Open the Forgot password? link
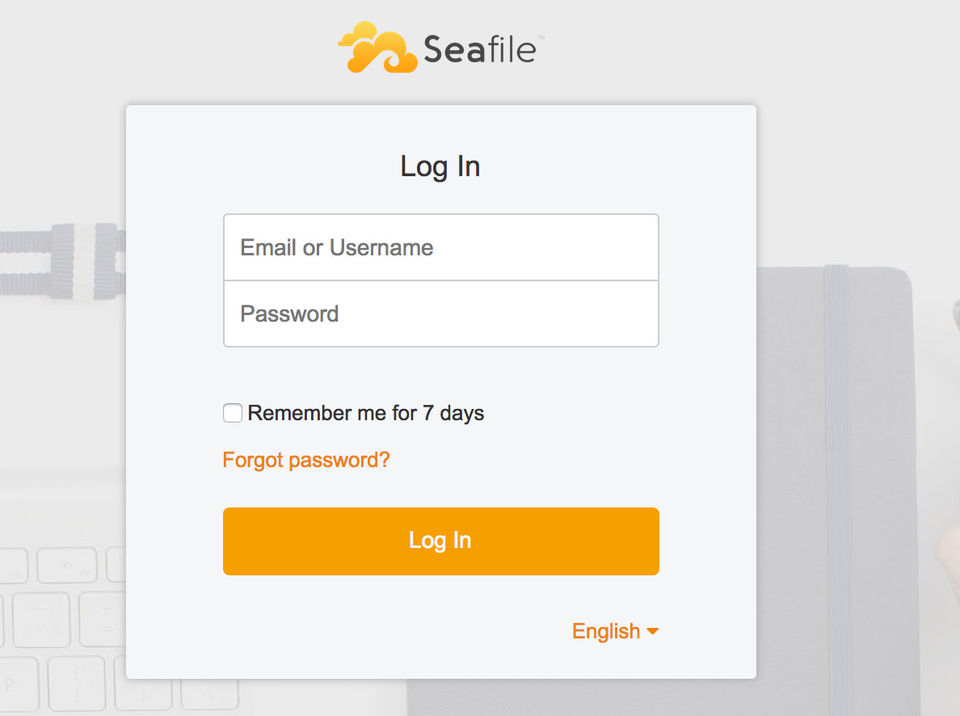This screenshot has width=960, height=716. (x=306, y=460)
